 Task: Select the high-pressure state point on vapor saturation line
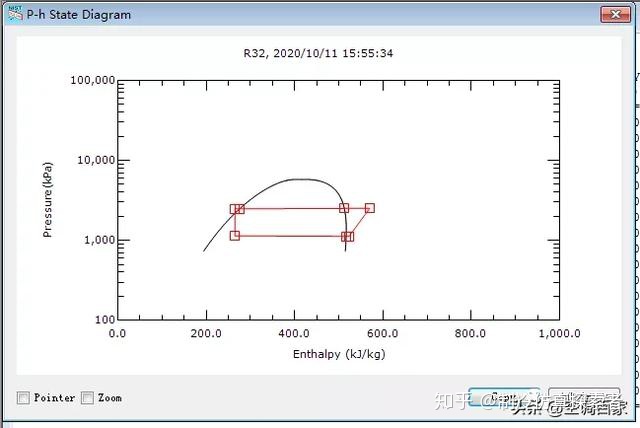(x=344, y=208)
